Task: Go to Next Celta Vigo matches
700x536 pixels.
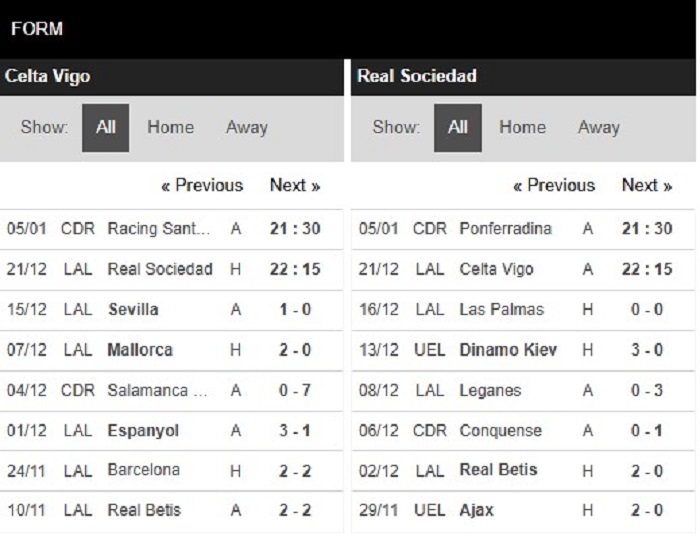Action: tap(295, 185)
